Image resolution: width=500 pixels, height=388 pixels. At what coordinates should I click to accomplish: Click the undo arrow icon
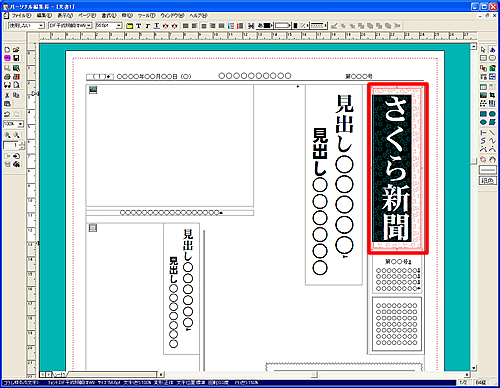click(x=7, y=114)
